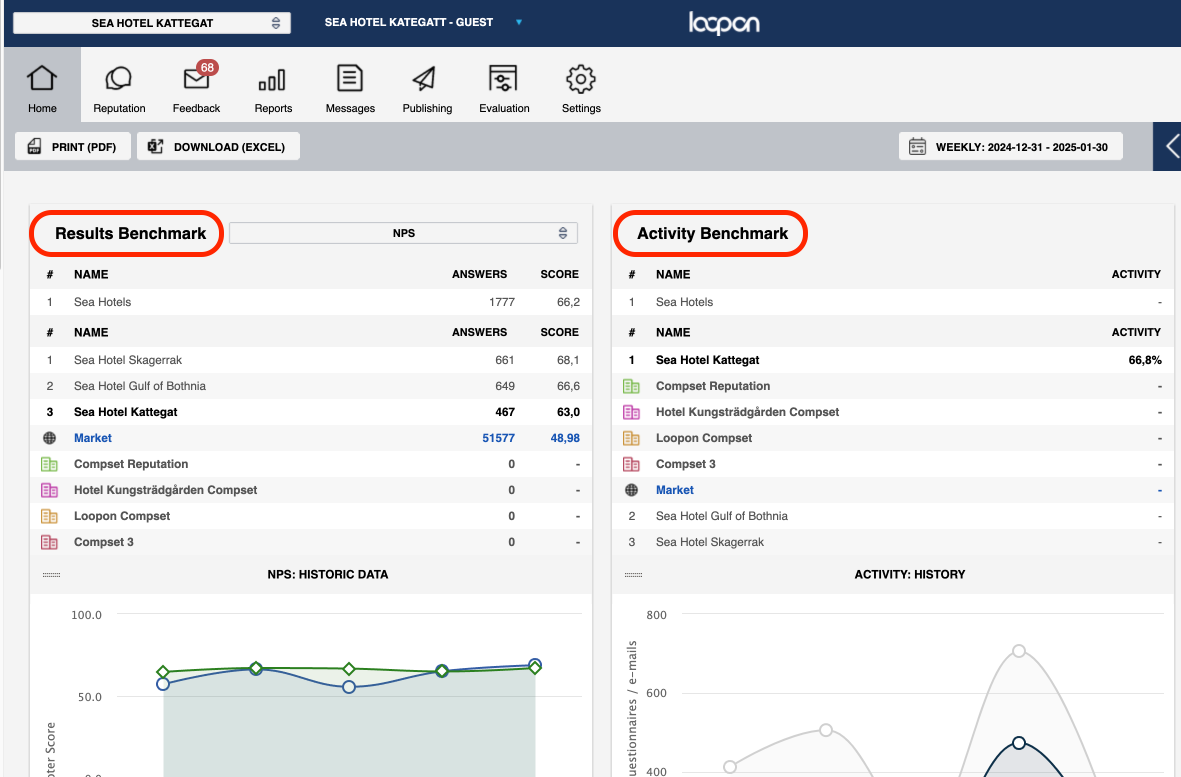Viewport: 1181px width, 777px height.
Task: Click red Compset 3 icon in Results Benchmark
Action: 49,542
